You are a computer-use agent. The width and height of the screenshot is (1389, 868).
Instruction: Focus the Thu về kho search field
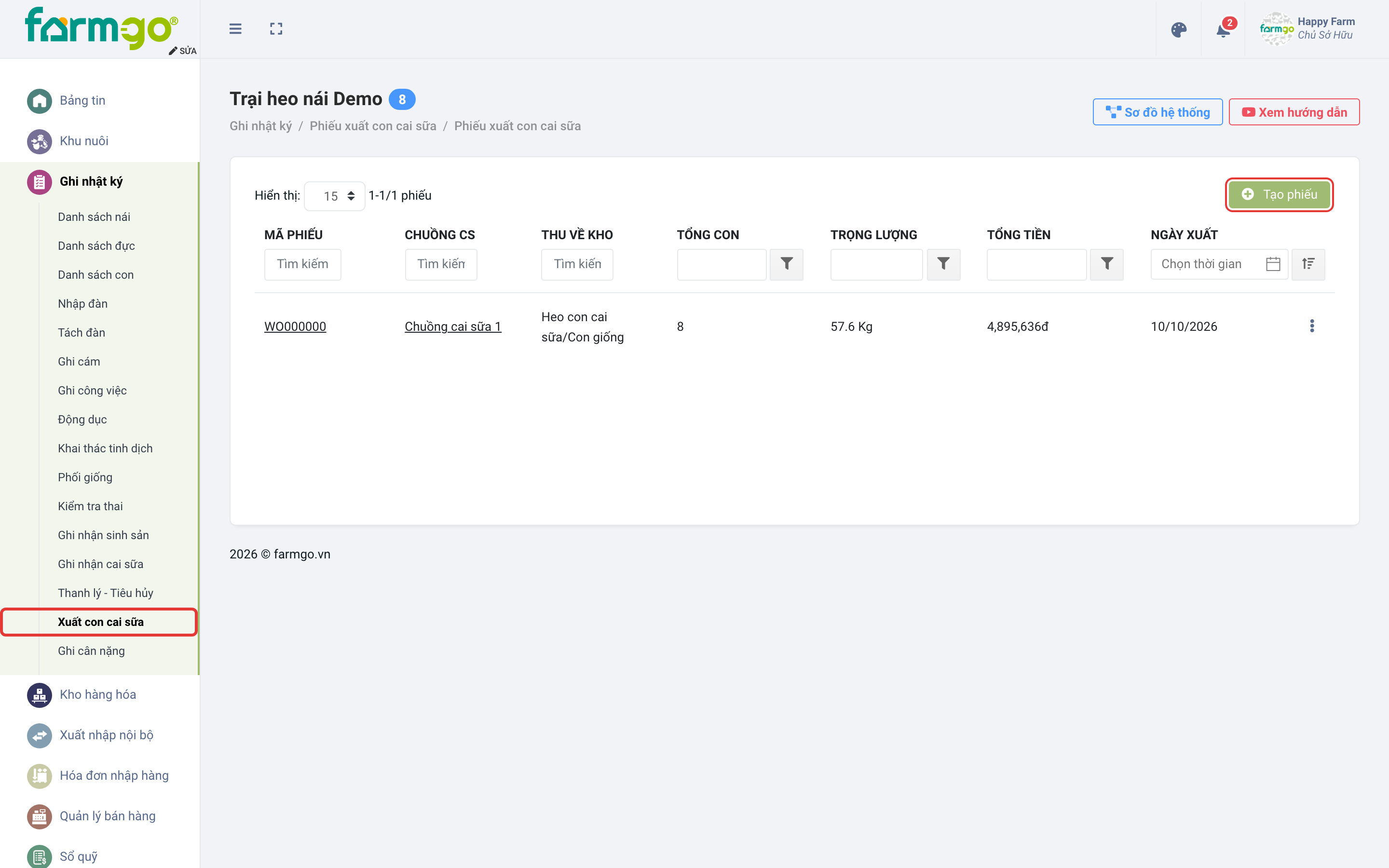tap(577, 264)
